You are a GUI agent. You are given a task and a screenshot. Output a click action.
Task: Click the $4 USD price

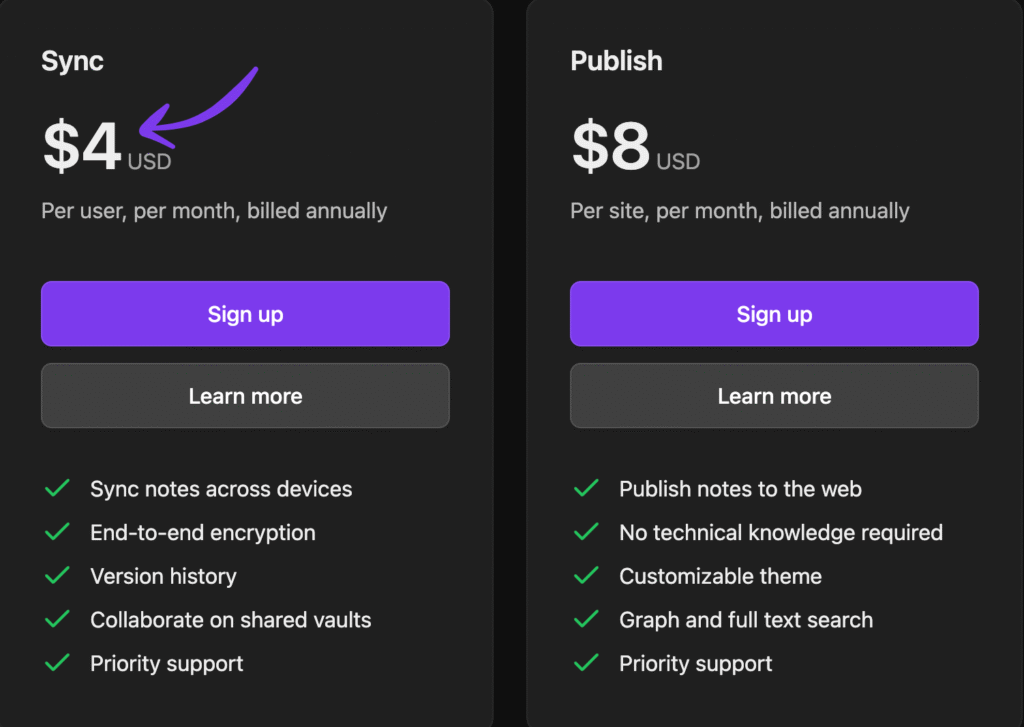[x=105, y=148]
